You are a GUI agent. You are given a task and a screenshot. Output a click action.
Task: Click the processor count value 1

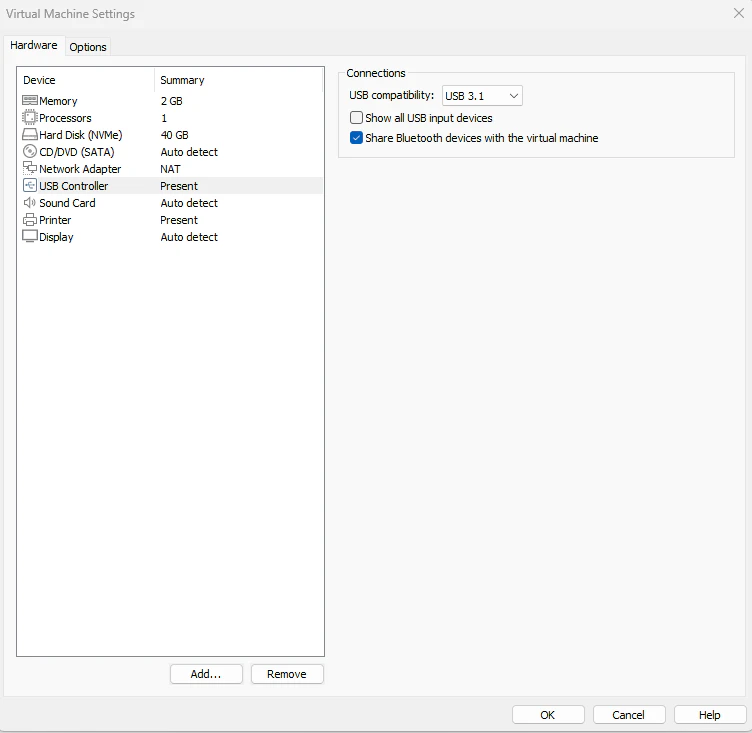click(164, 118)
